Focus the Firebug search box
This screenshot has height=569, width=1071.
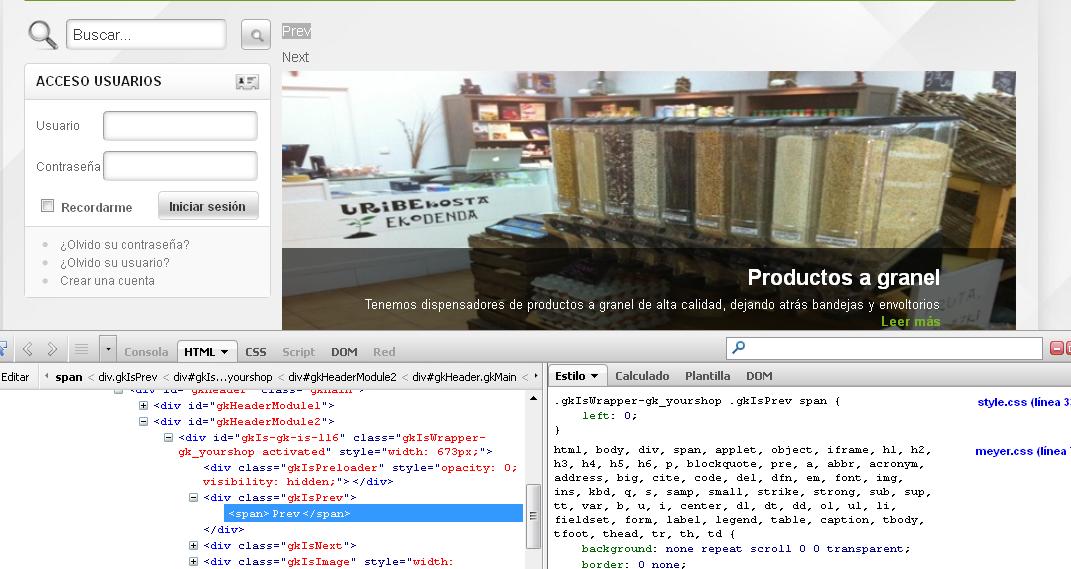pyautogui.click(x=884, y=348)
